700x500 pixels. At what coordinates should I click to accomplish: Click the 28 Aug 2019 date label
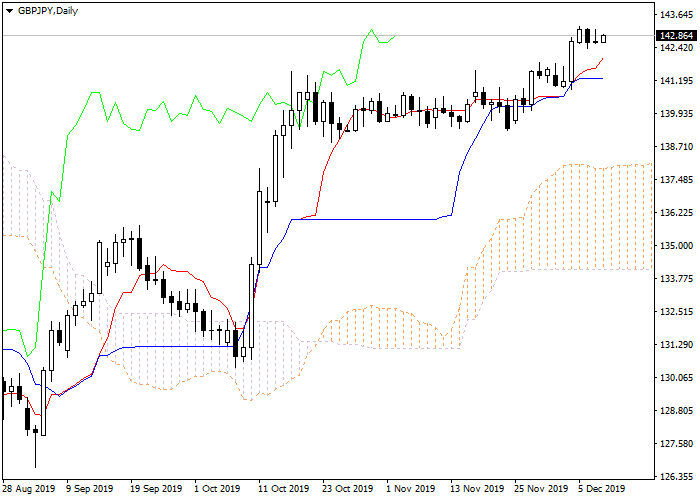point(29,489)
